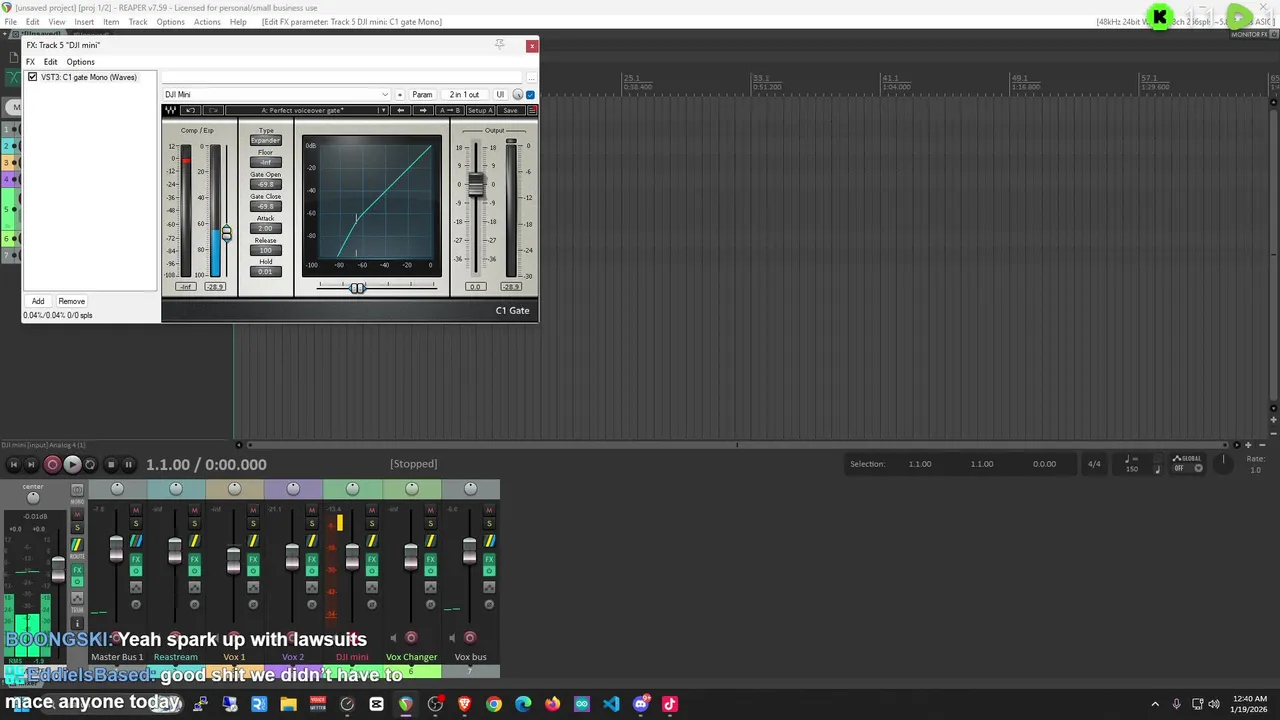Start playback with the transport Play button
Viewport: 1280px width, 720px height.
(72, 464)
